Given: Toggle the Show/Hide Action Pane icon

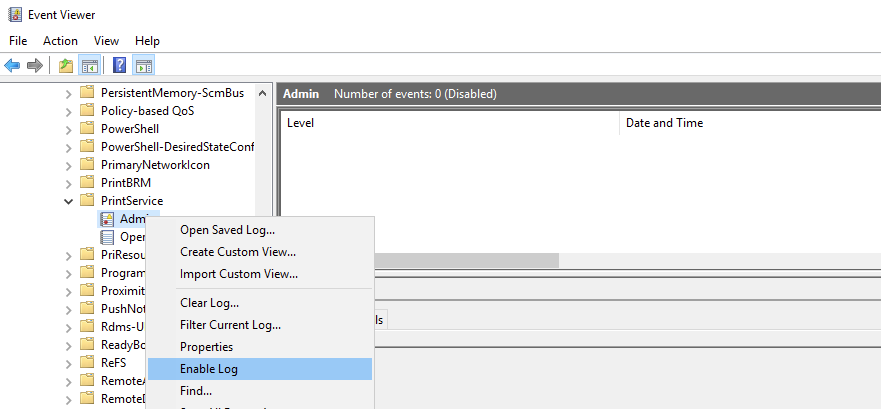Looking at the screenshot, I should point(143,65).
